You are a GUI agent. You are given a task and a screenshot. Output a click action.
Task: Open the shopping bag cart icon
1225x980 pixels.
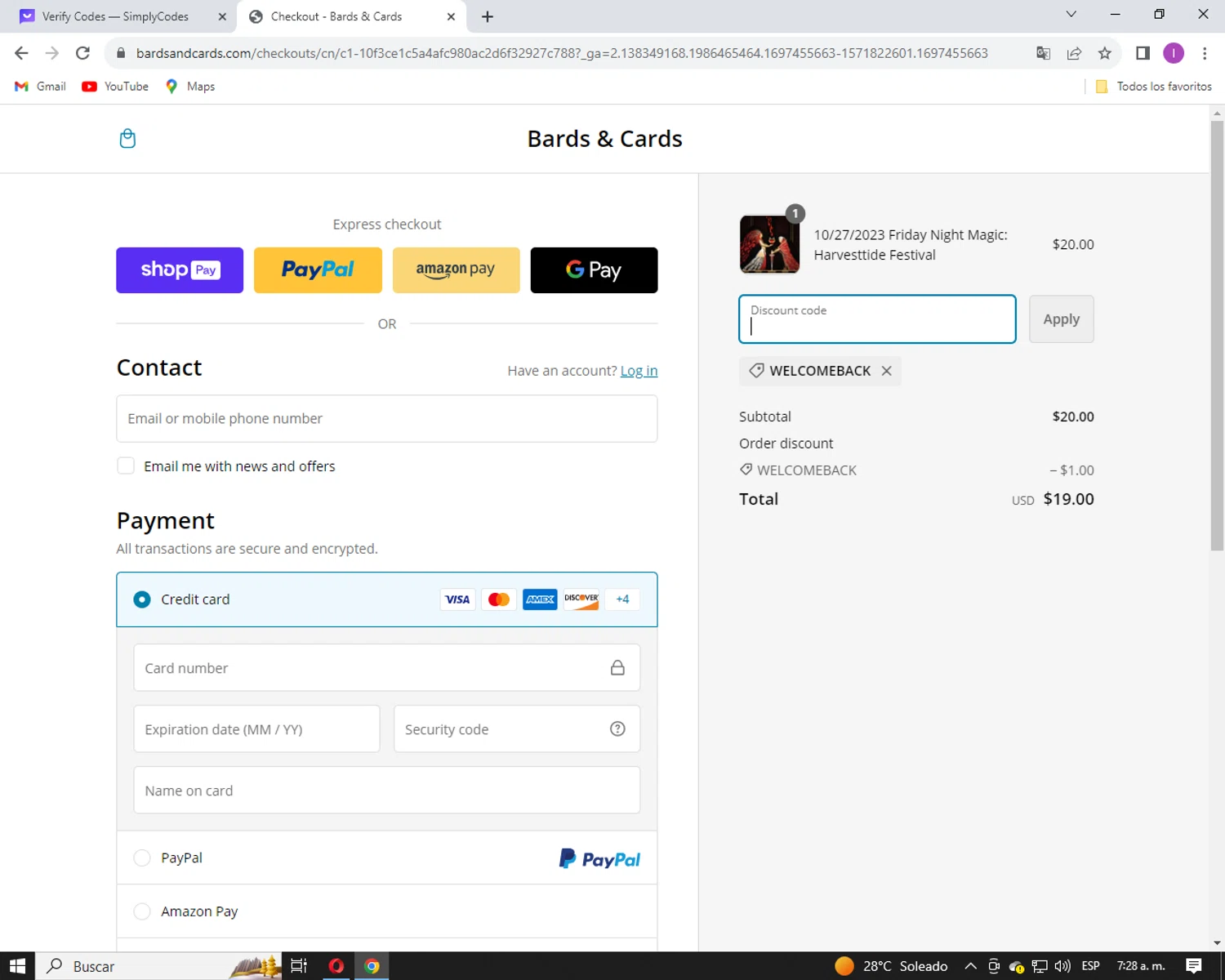tap(127, 139)
